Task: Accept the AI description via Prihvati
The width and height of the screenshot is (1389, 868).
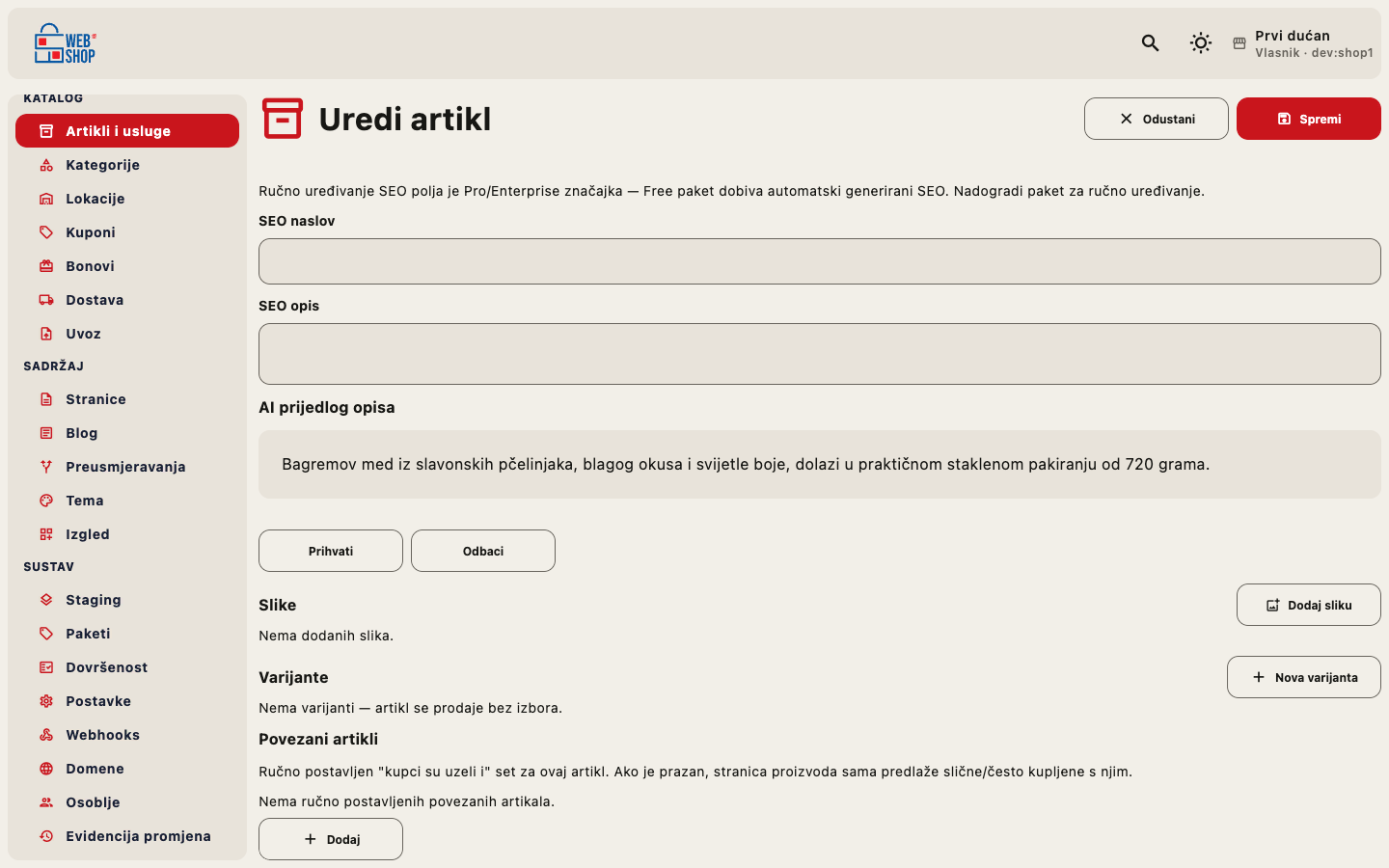Action: [x=331, y=551]
